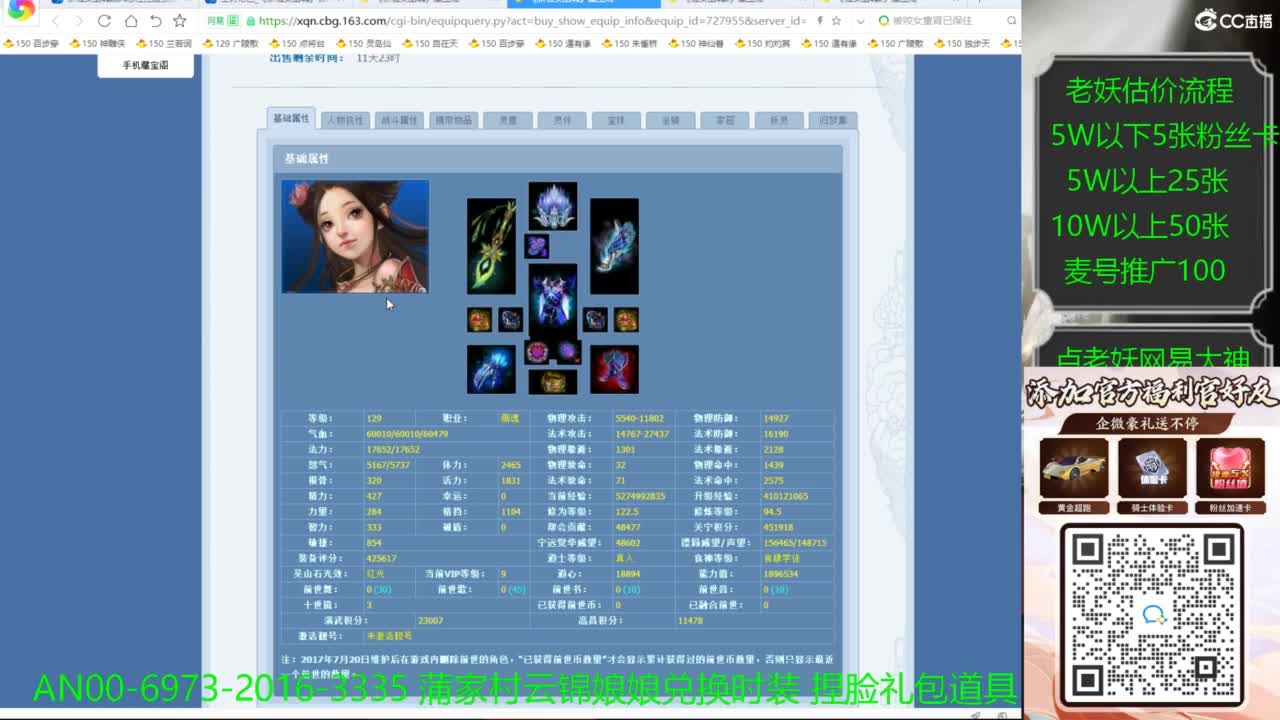Open the 150 自在天 bookmark

(x=430, y=44)
